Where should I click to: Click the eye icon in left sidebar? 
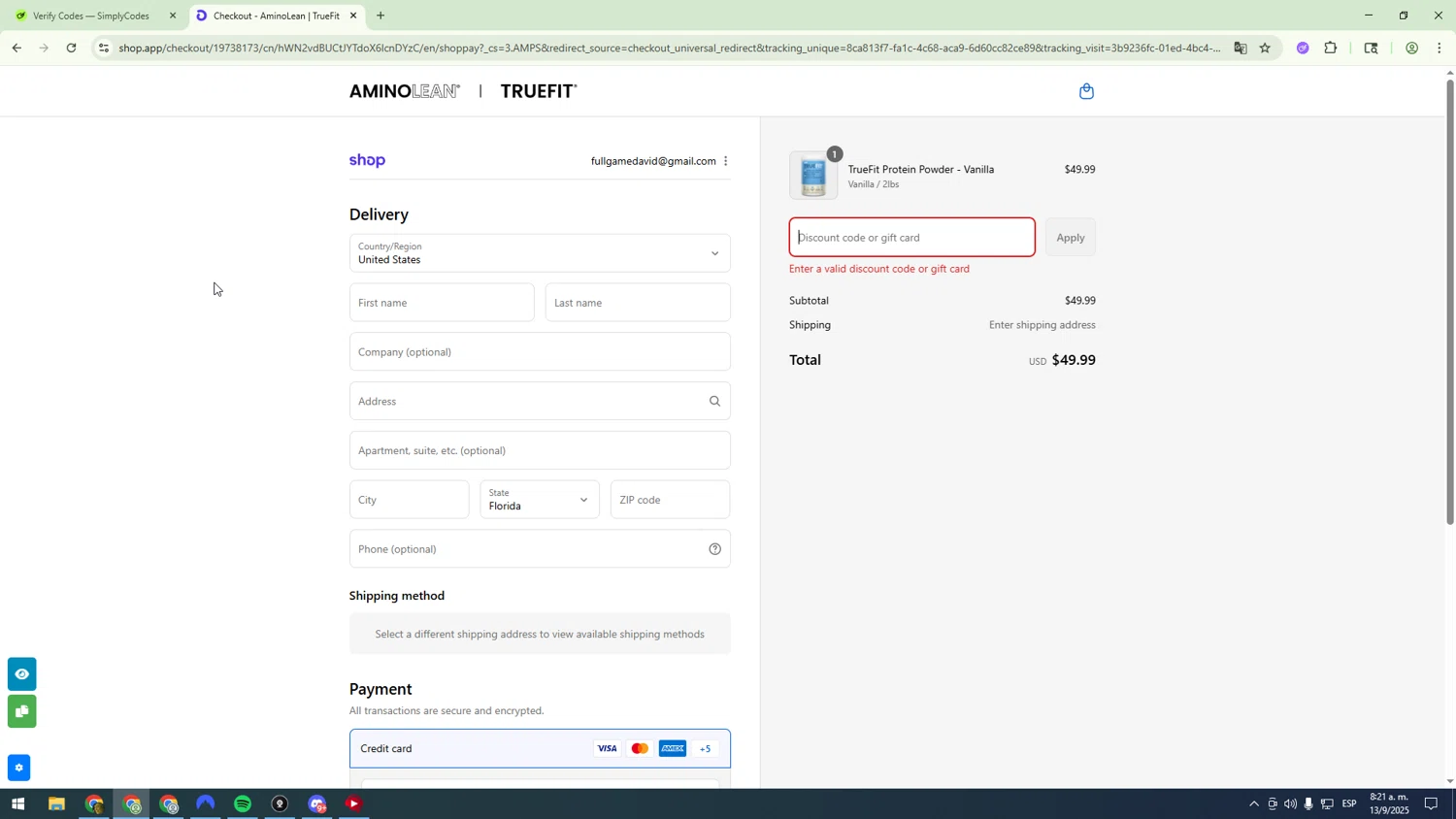coord(21,674)
